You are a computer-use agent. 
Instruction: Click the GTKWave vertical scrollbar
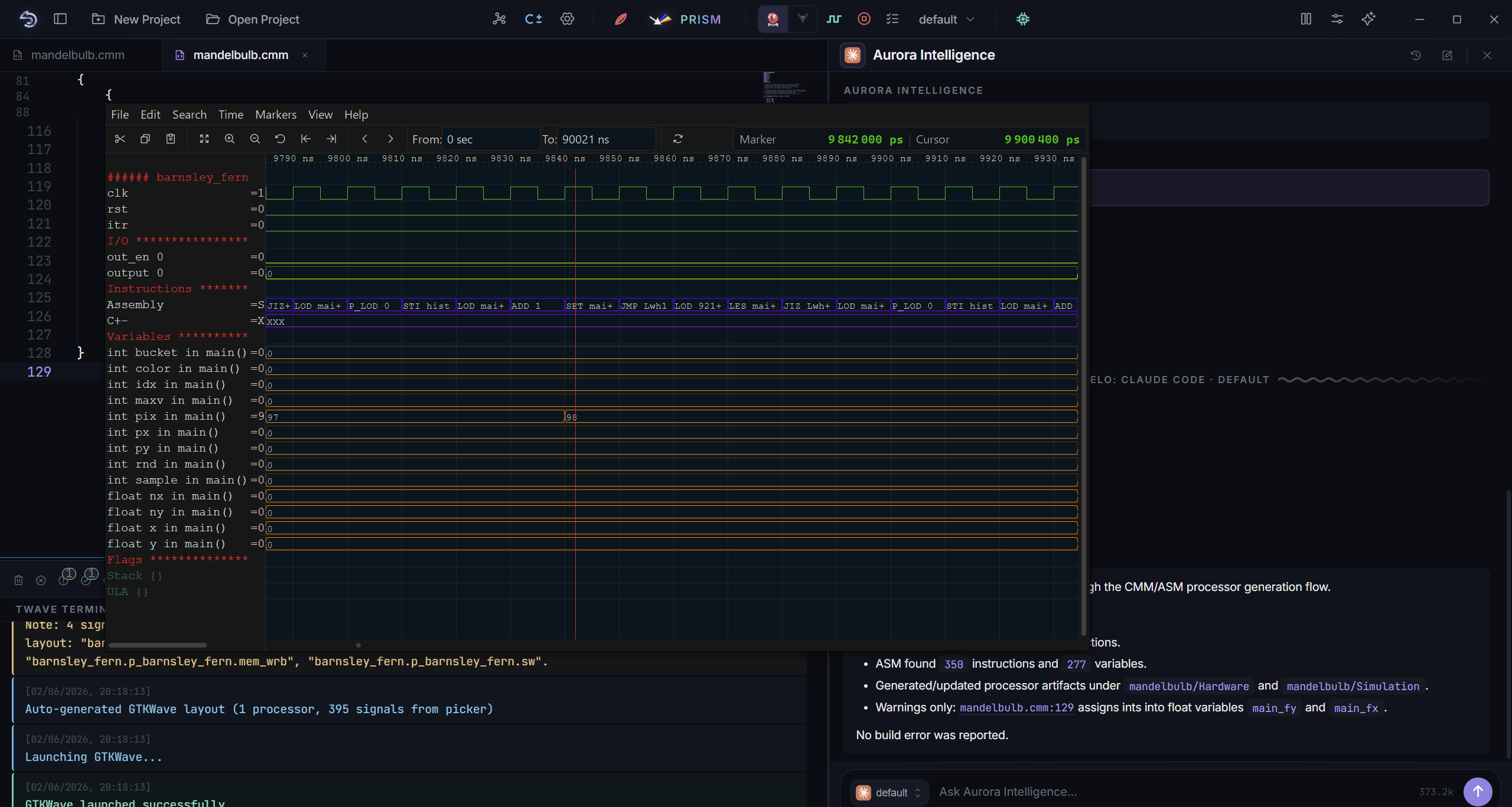click(x=1083, y=397)
